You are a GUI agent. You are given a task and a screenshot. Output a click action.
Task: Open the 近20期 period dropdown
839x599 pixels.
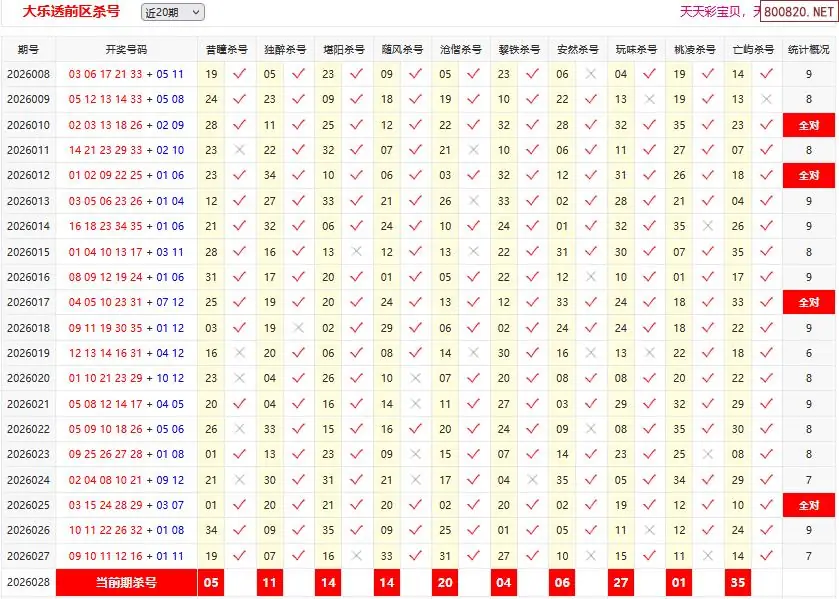point(172,12)
